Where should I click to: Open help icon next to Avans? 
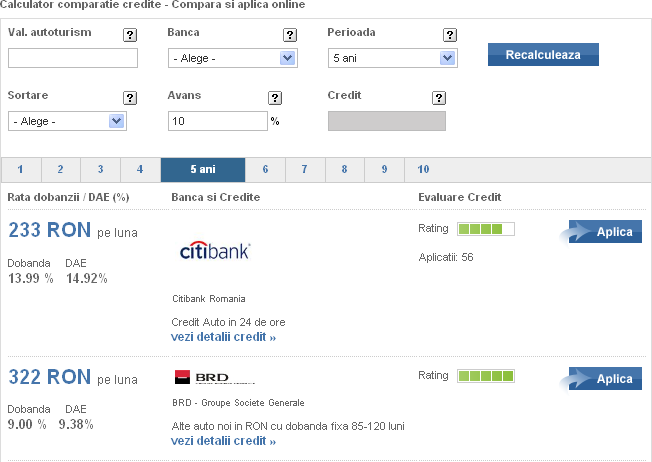275,98
